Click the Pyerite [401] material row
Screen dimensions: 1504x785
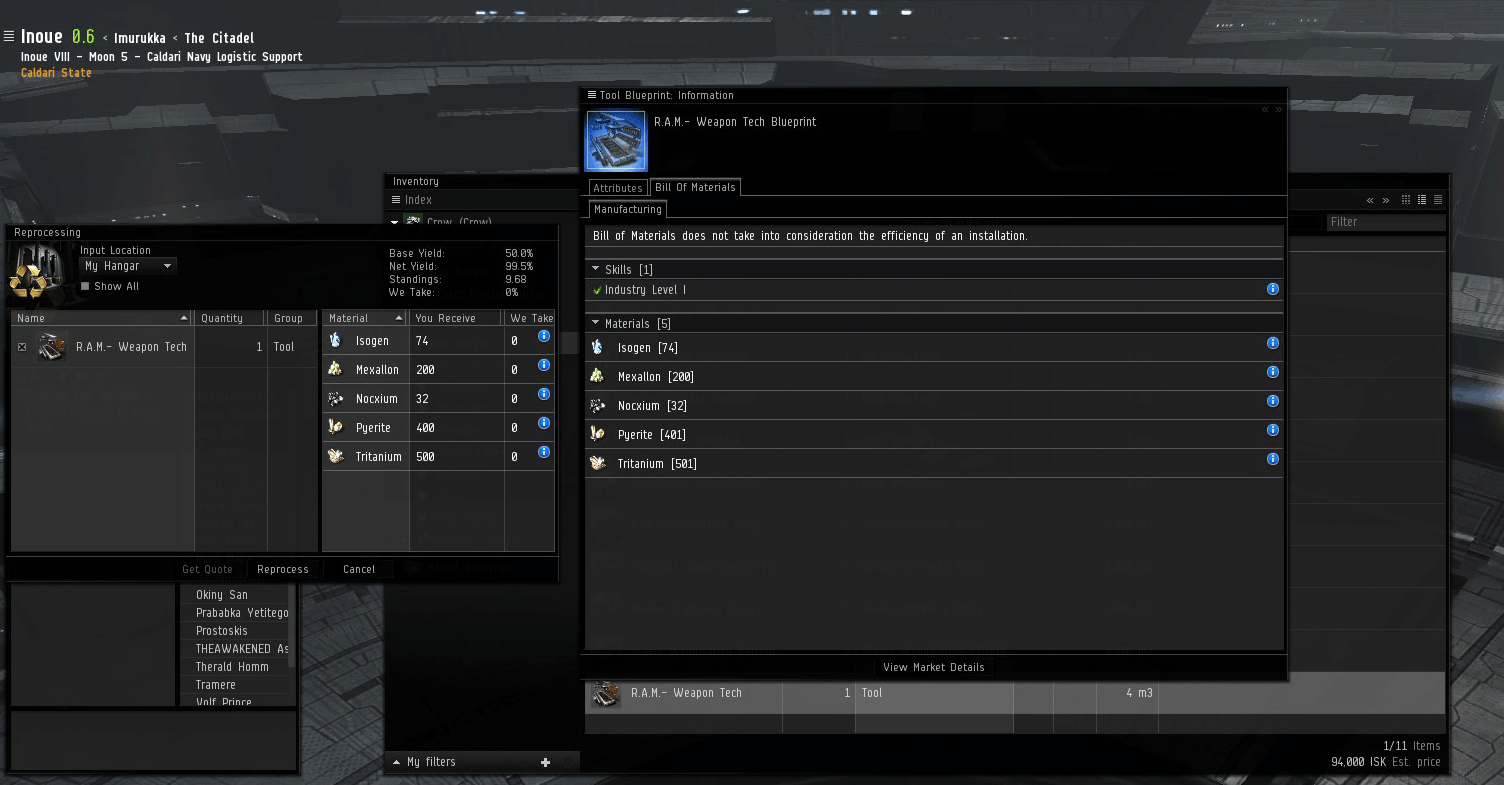(934, 435)
